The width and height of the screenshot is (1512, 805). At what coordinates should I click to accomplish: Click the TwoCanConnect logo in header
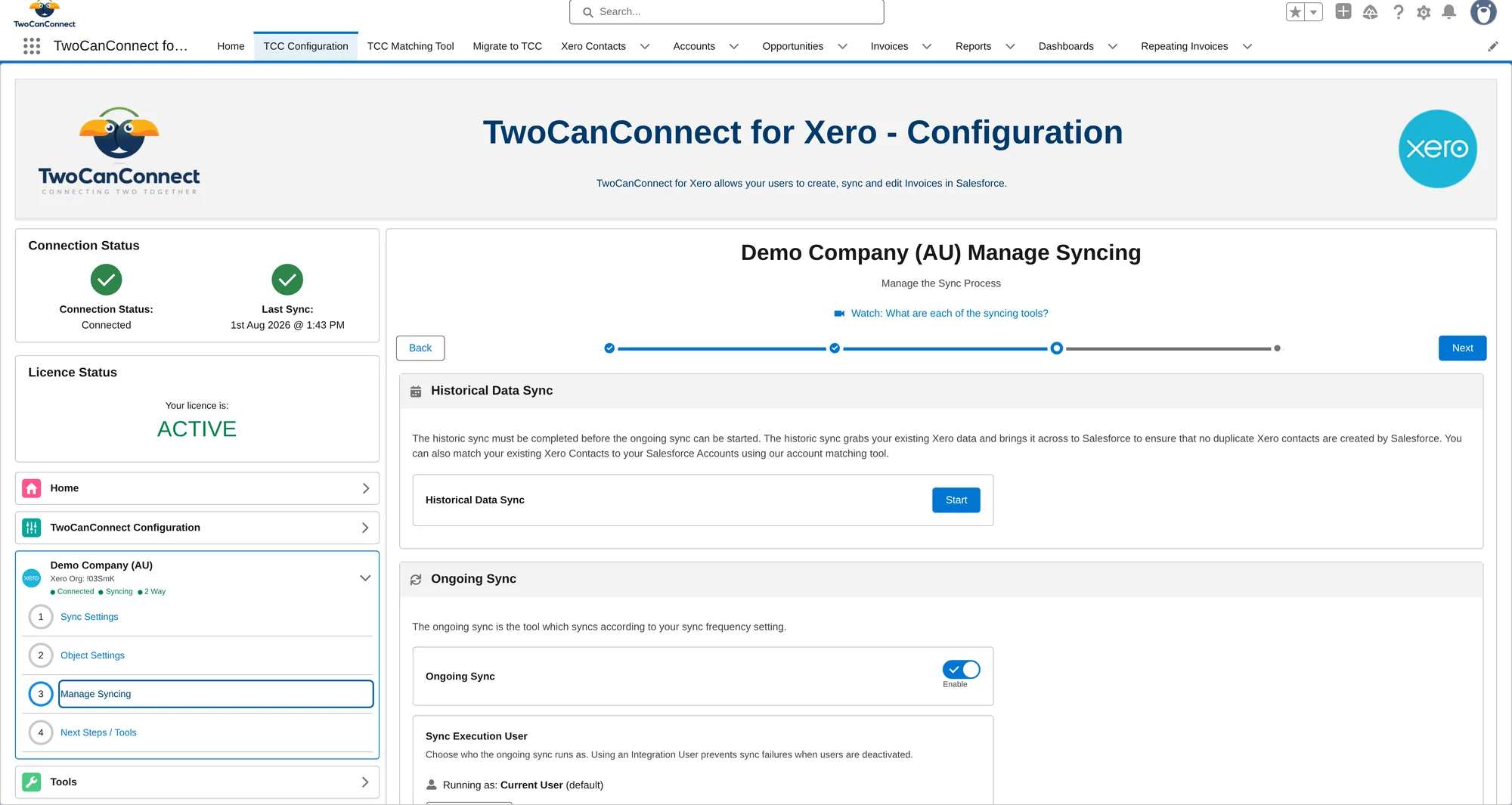(x=45, y=14)
